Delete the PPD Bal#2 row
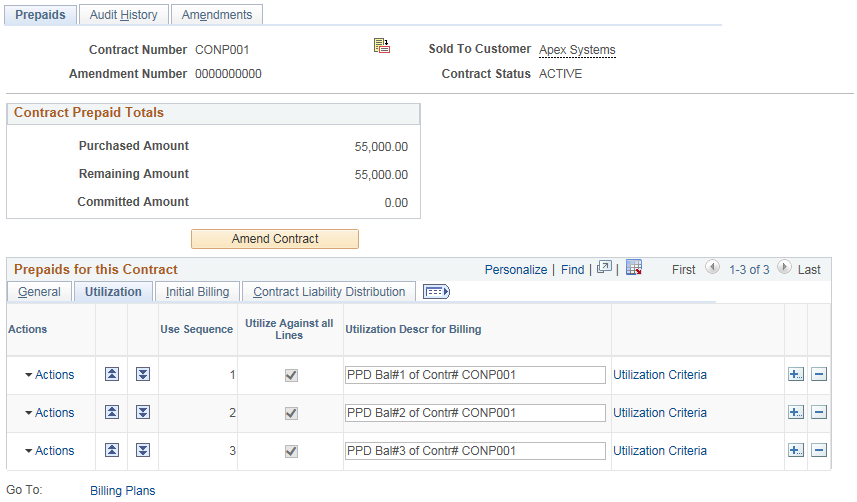 coord(819,412)
